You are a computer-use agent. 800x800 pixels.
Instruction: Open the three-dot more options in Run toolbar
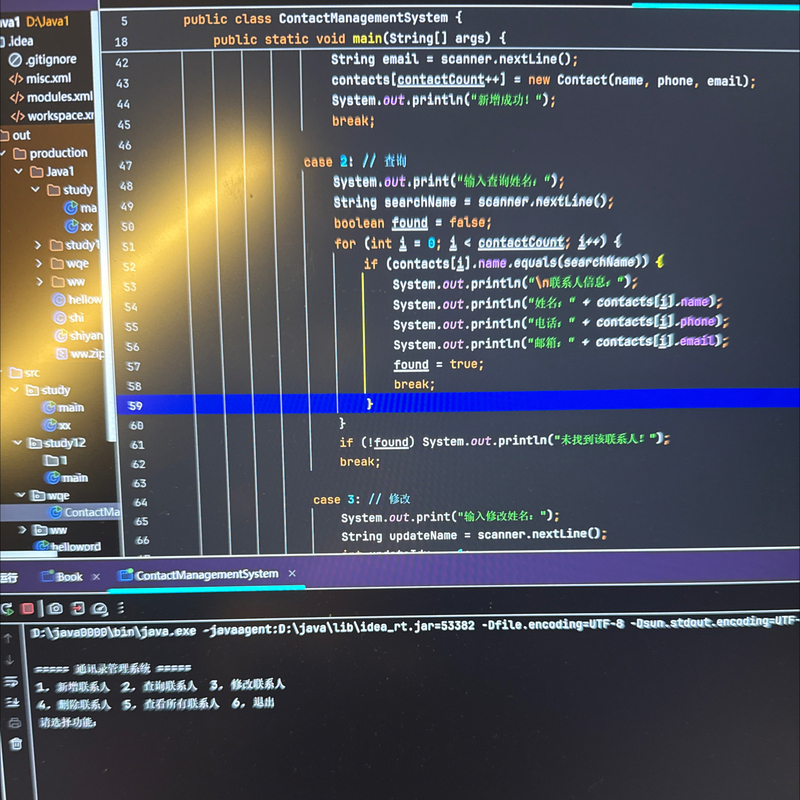click(x=122, y=608)
